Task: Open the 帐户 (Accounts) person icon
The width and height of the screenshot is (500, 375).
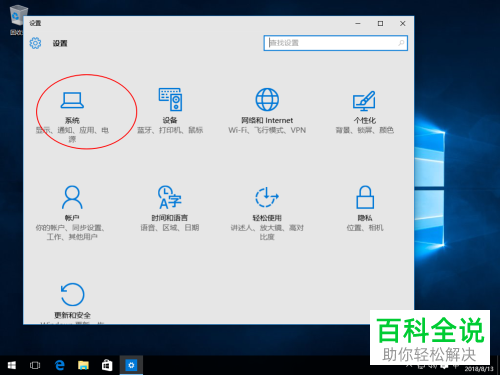Action: coord(72,197)
